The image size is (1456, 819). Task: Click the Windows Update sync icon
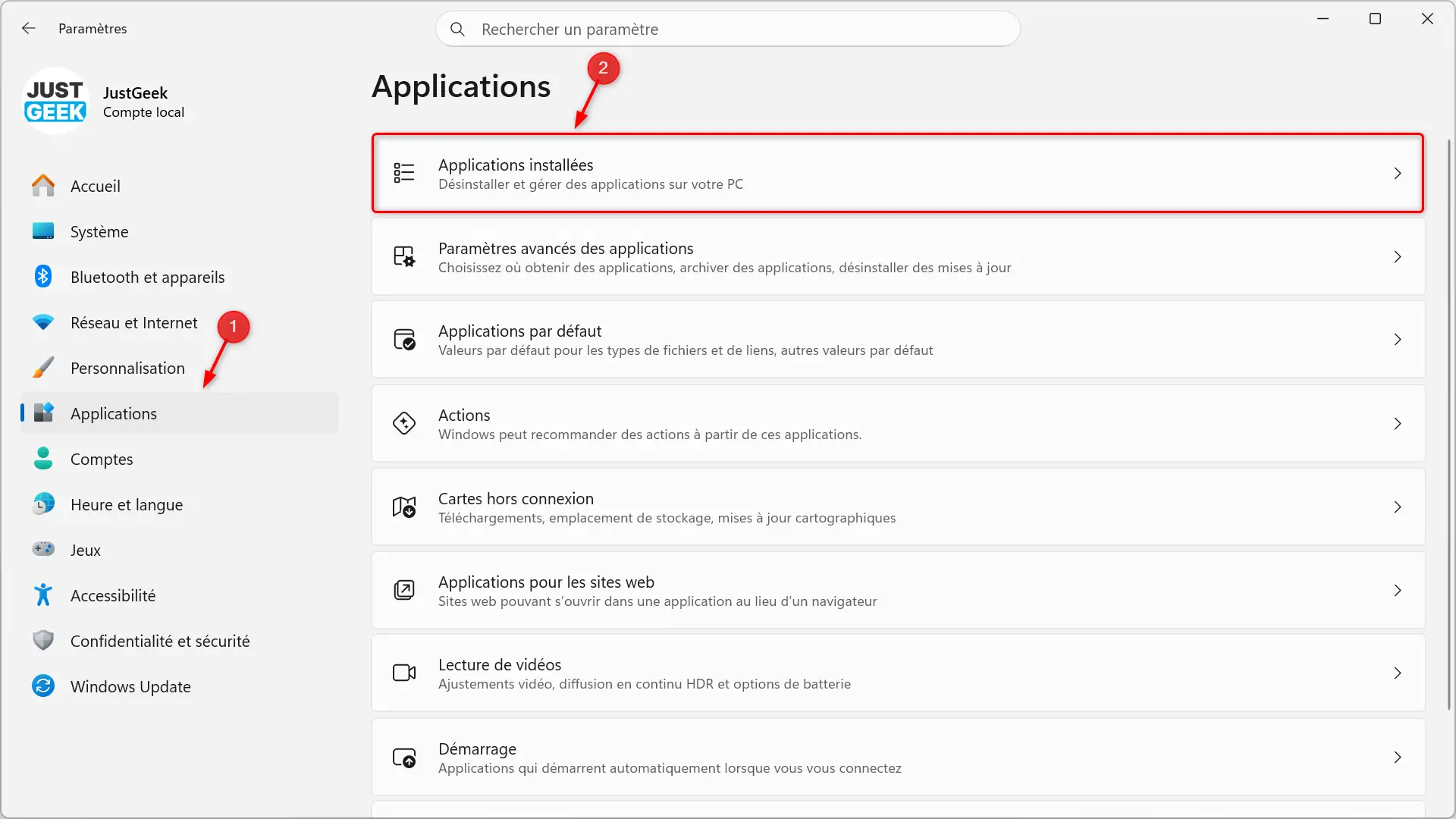[43, 686]
